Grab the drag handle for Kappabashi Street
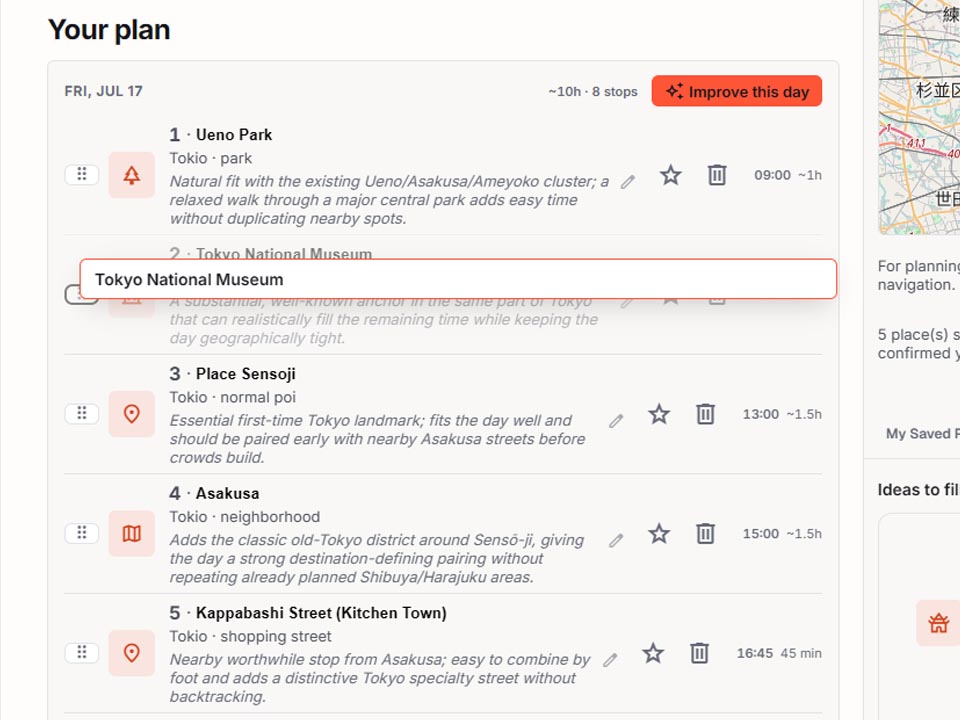The width and height of the screenshot is (960, 720). [x=81, y=653]
